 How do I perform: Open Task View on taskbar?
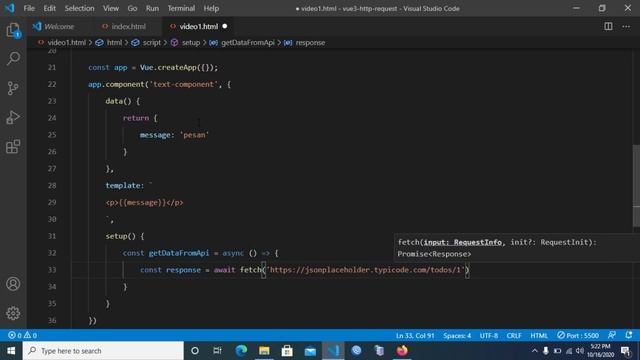pyautogui.click(x=217, y=351)
